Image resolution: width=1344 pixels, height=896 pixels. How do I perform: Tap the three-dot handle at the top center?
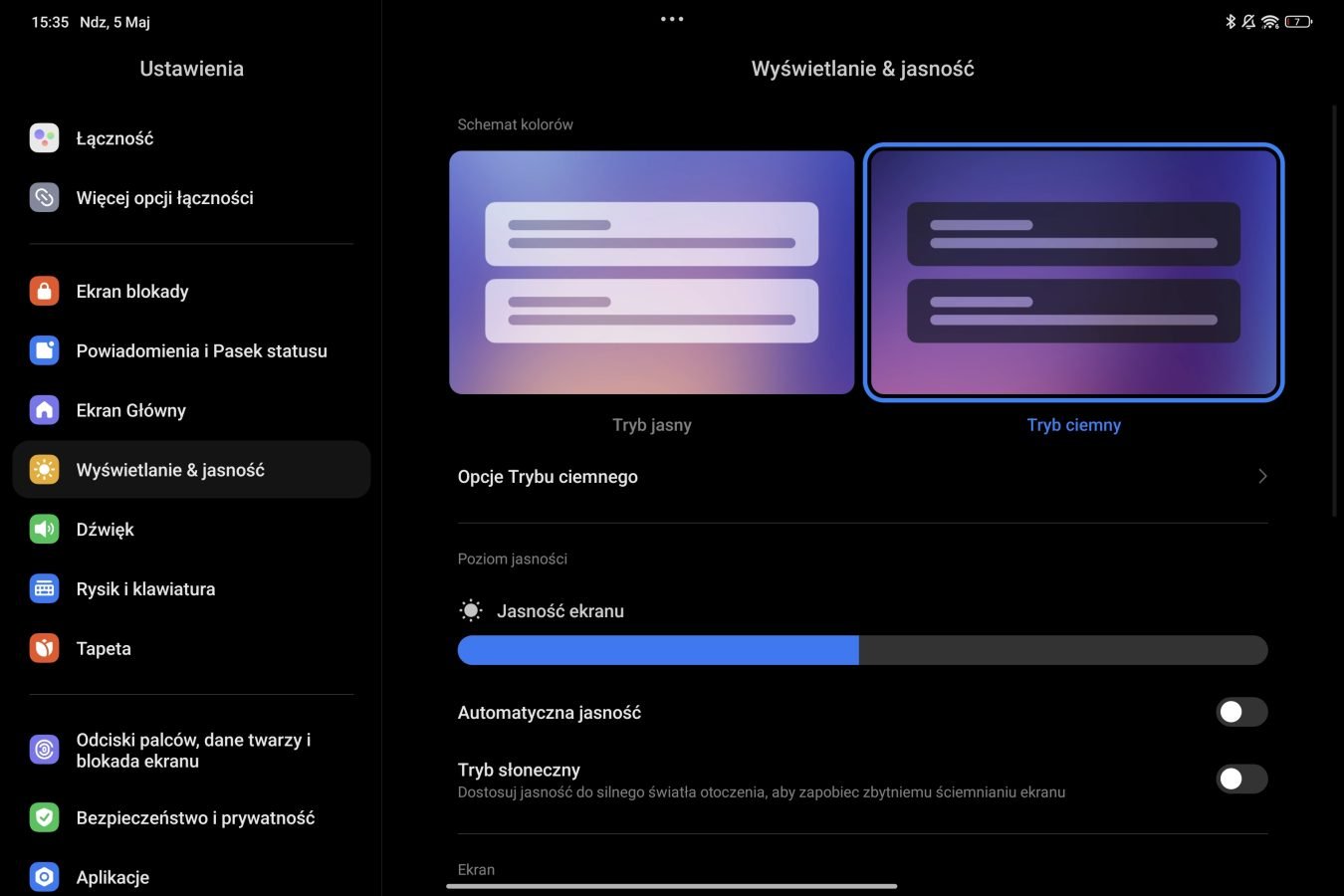(x=672, y=19)
